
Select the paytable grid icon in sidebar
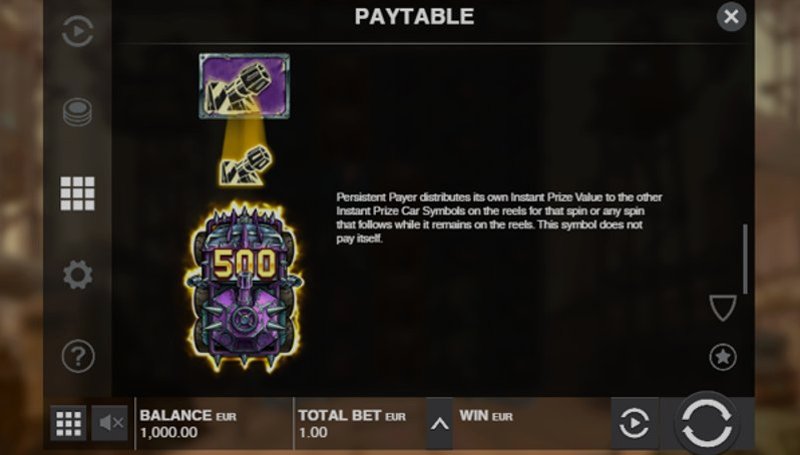[x=78, y=194]
